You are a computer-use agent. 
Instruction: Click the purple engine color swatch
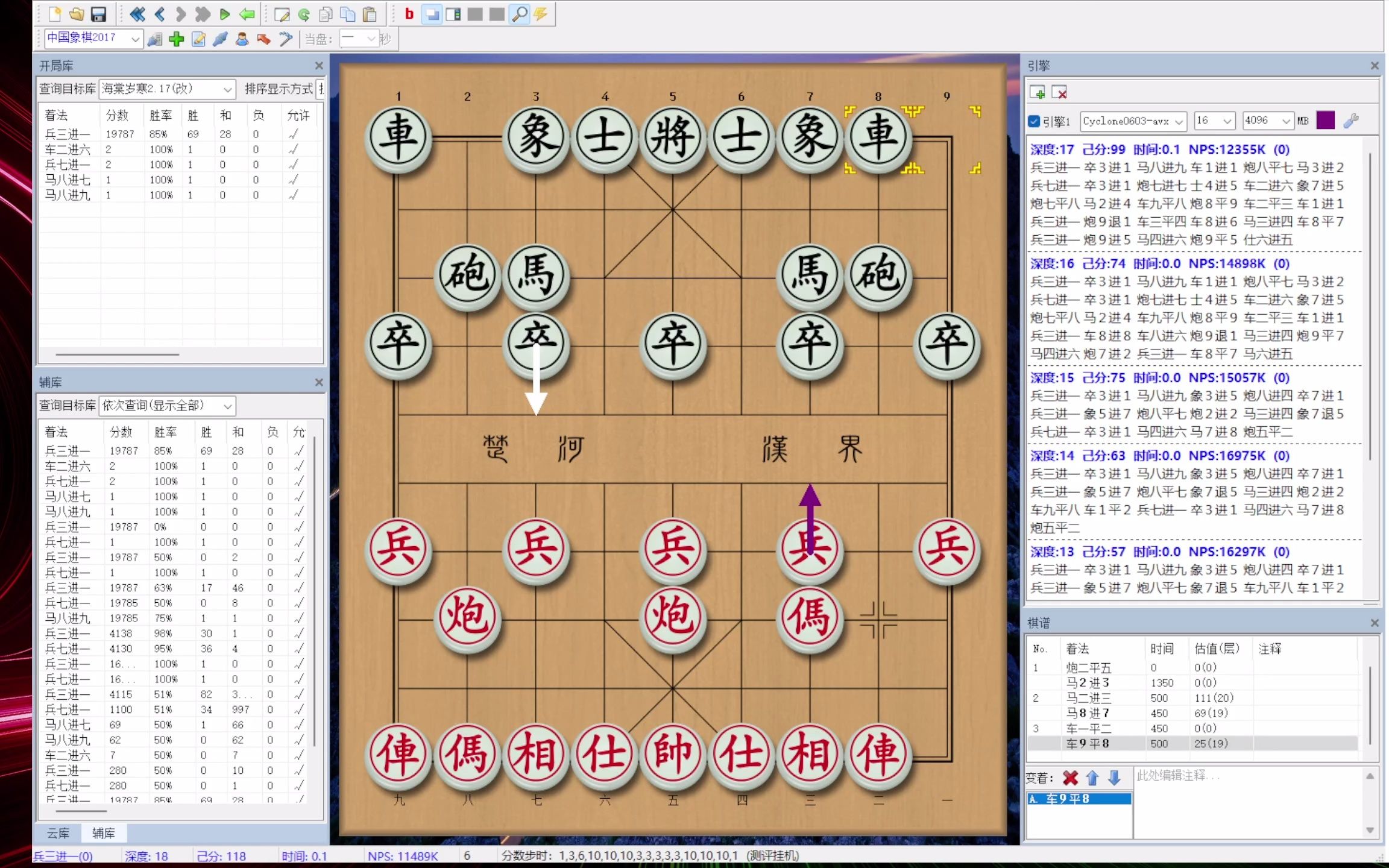(x=1326, y=121)
